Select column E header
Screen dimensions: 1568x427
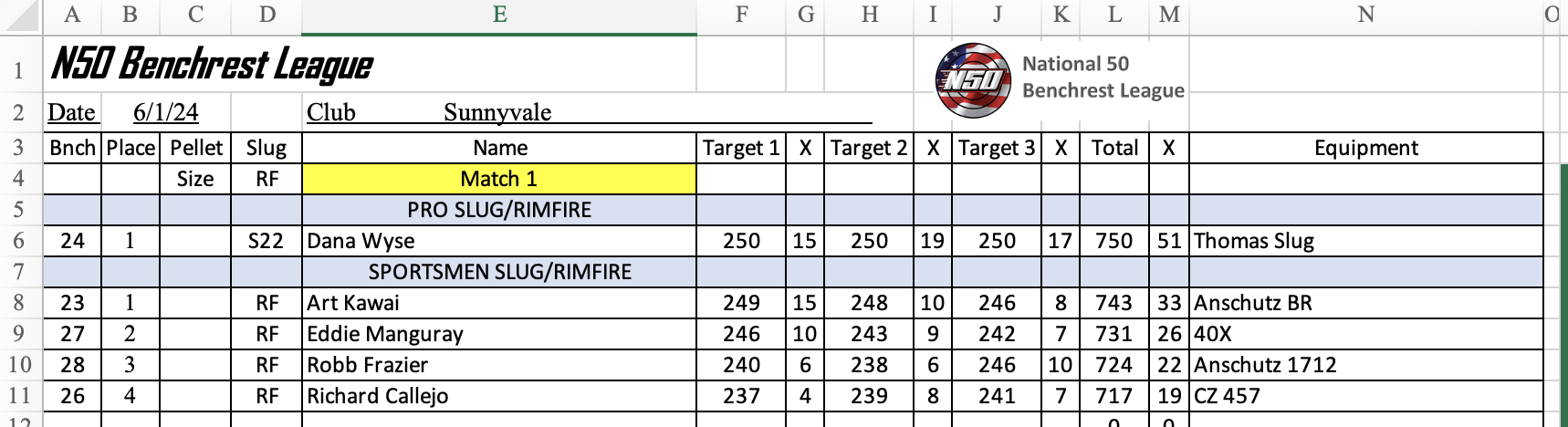point(499,15)
